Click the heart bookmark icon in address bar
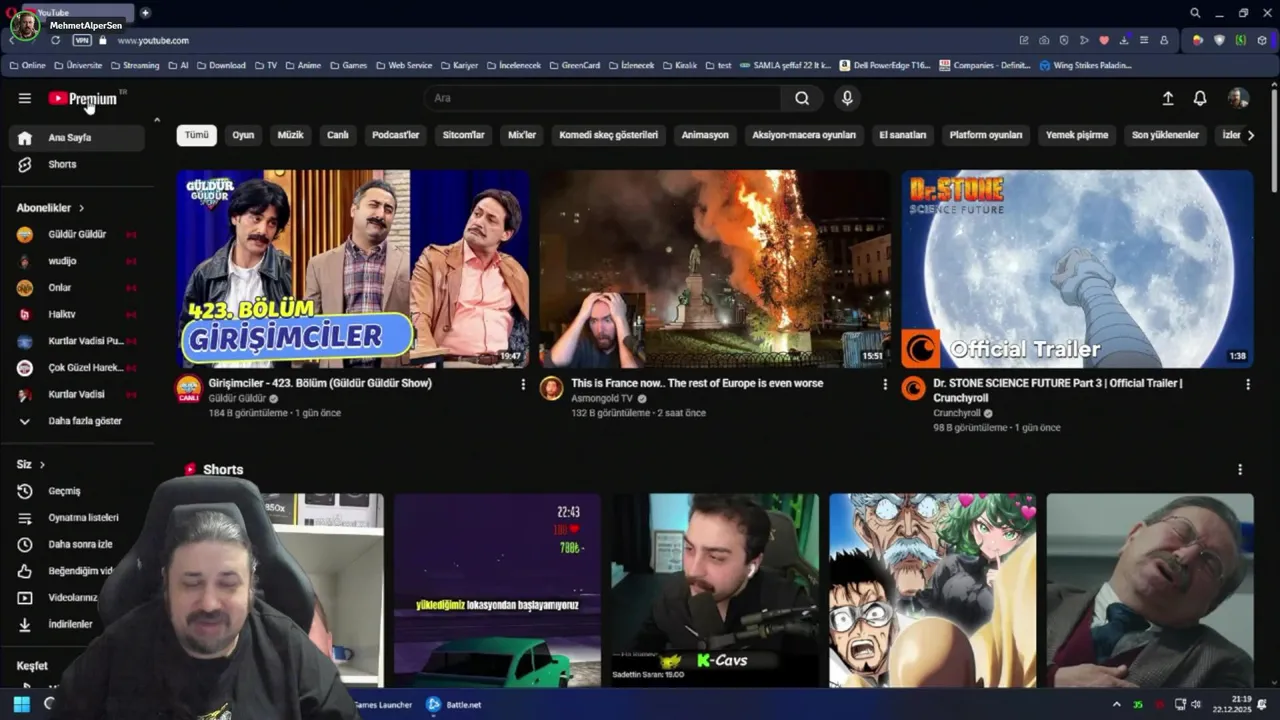The image size is (1280, 720). 1104,40
